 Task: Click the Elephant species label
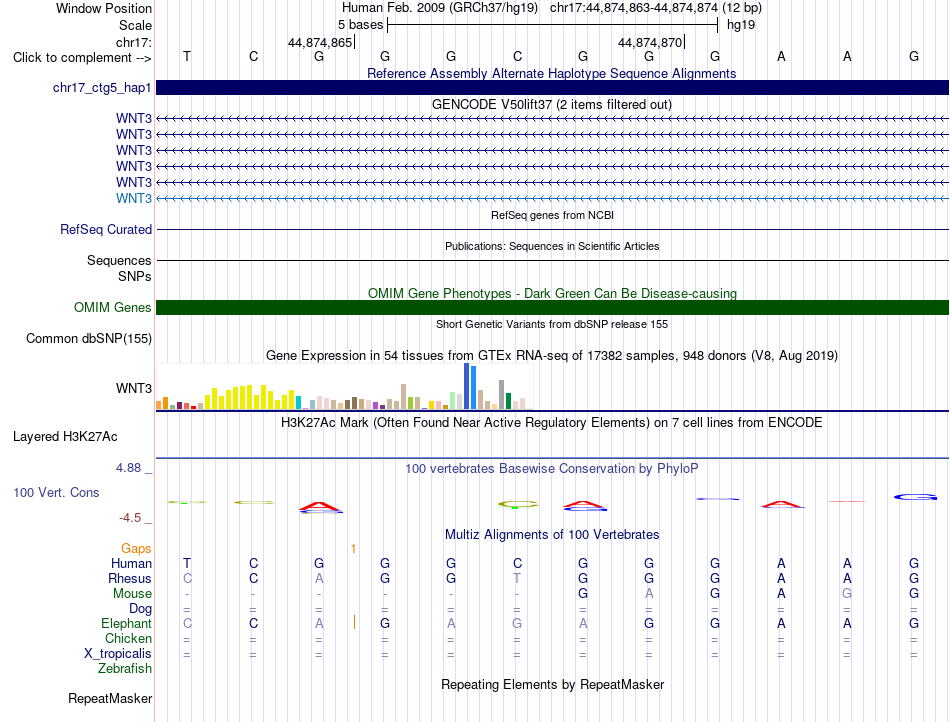point(127,623)
